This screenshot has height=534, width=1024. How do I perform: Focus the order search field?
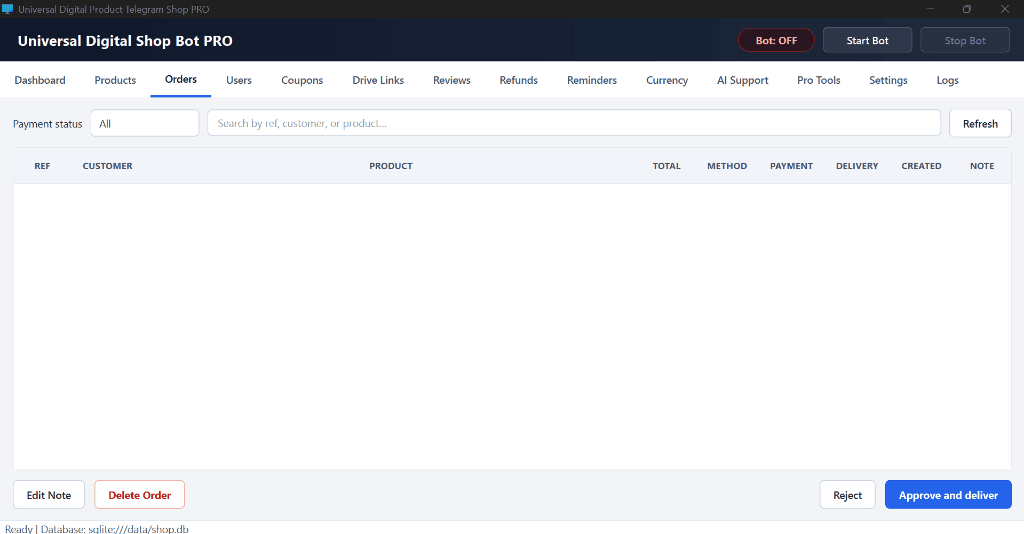point(574,123)
